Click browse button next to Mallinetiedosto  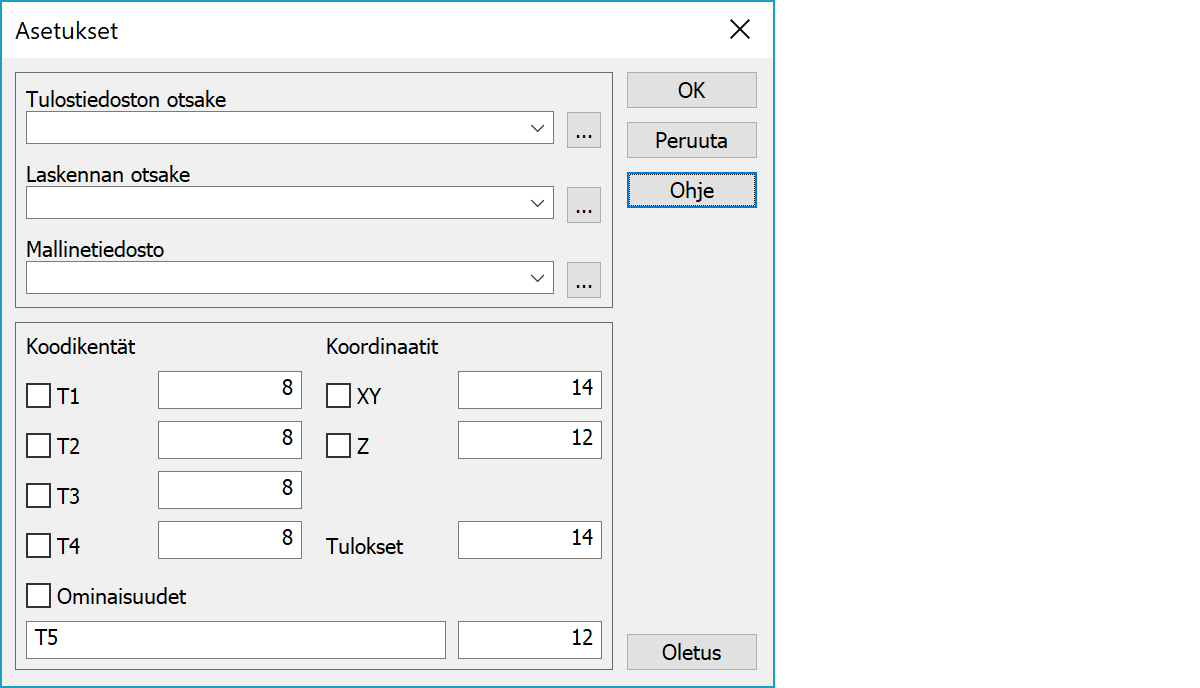[x=584, y=280]
